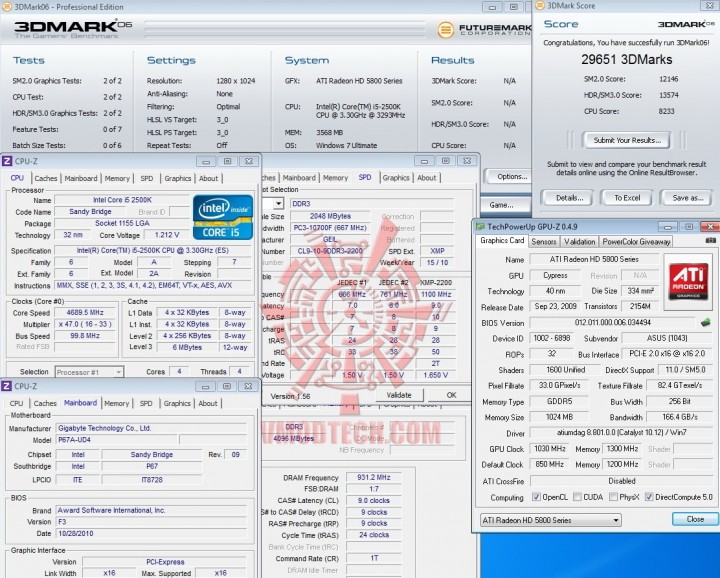This screenshot has height=578, width=720.
Task: Open the slot selection dropdown in SPD window
Action: click(278, 203)
